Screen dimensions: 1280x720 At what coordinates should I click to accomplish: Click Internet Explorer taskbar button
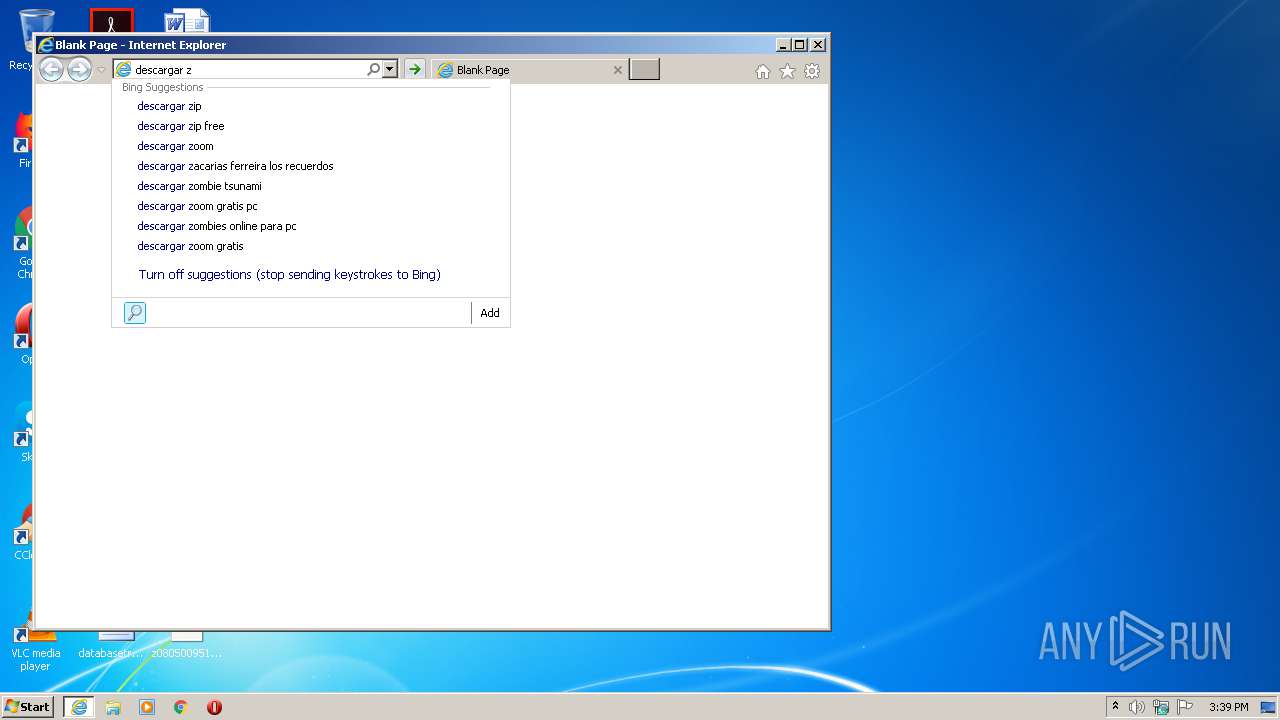click(79, 707)
